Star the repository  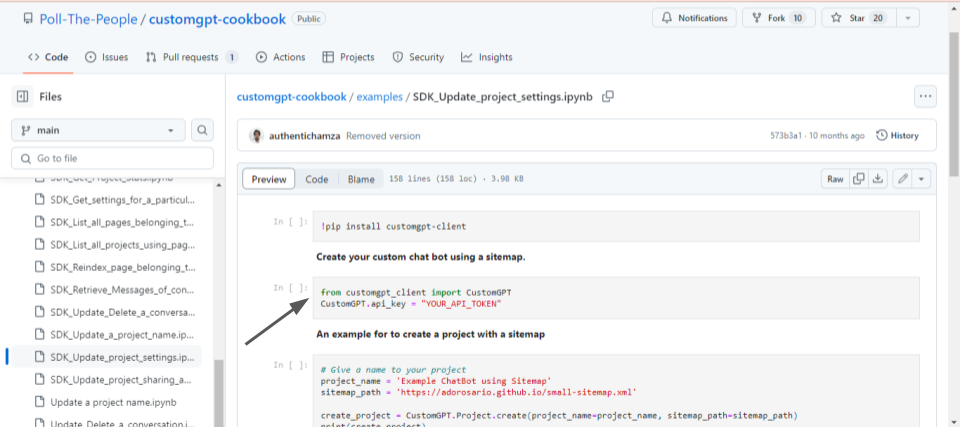coord(859,18)
